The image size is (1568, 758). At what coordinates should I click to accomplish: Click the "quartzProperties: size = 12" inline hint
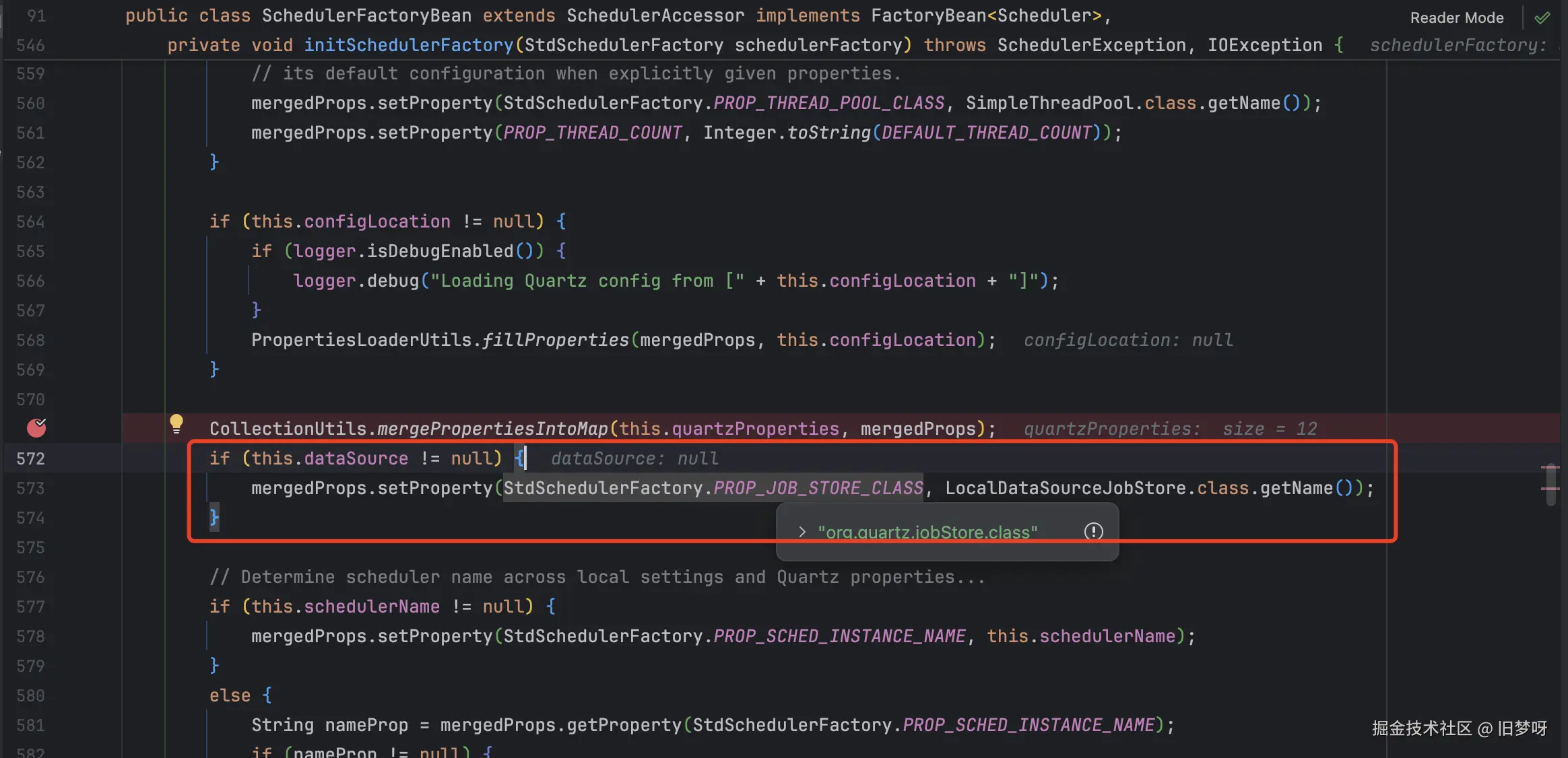point(1170,429)
